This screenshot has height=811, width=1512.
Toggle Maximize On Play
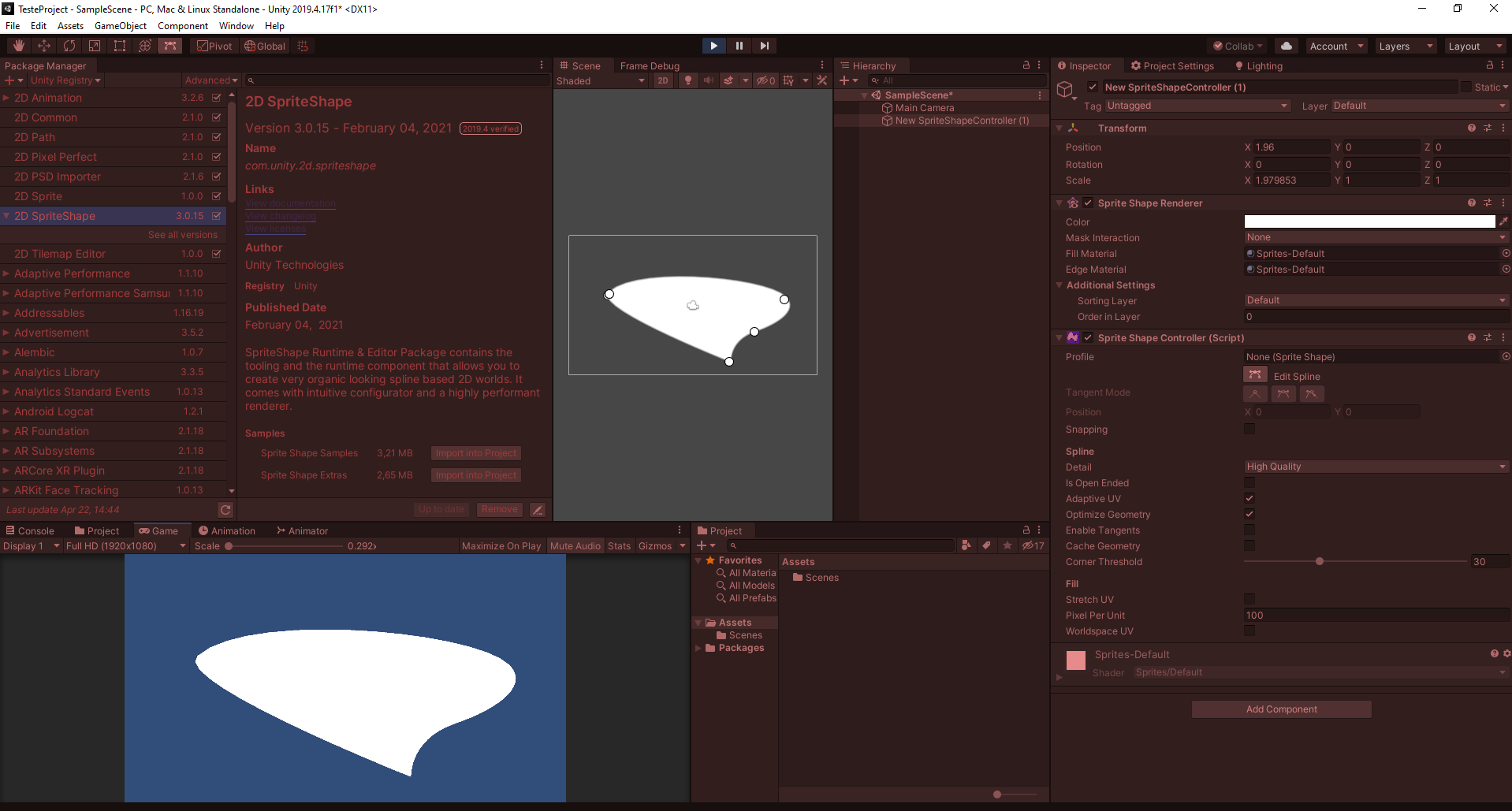501,545
